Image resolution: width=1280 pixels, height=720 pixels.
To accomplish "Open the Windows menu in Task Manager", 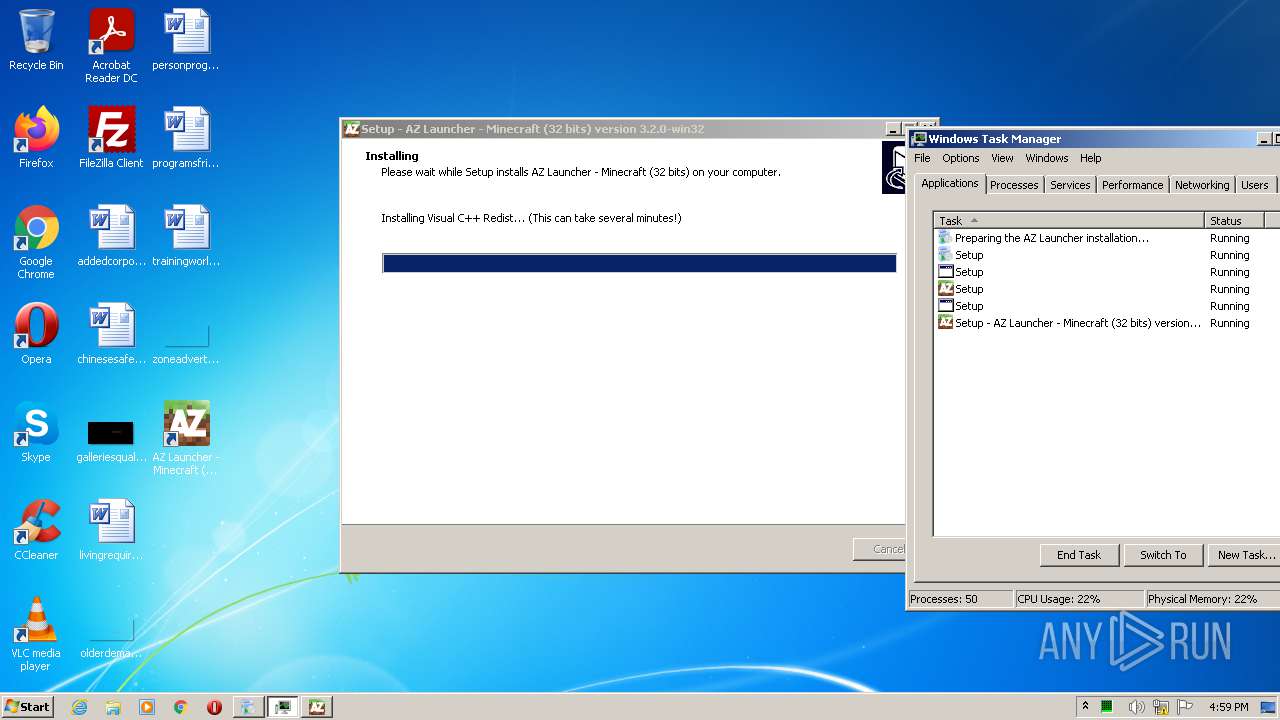I will coord(1046,158).
